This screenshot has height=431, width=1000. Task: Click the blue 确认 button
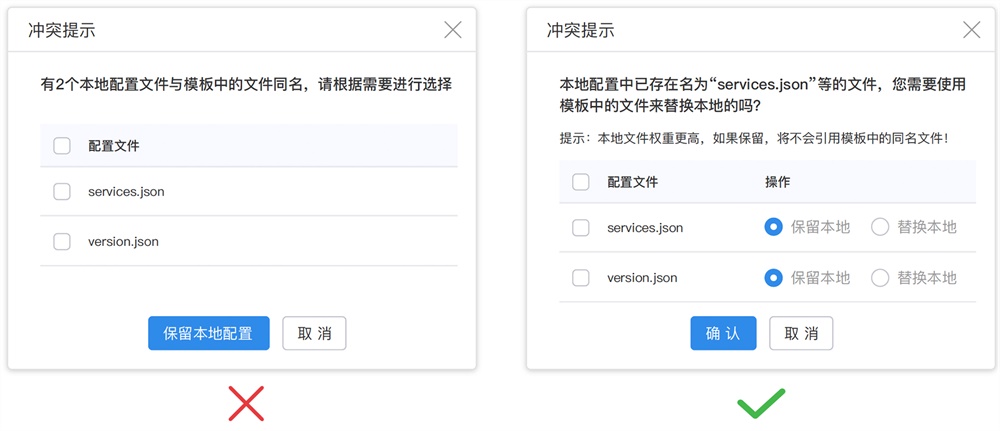click(x=723, y=333)
